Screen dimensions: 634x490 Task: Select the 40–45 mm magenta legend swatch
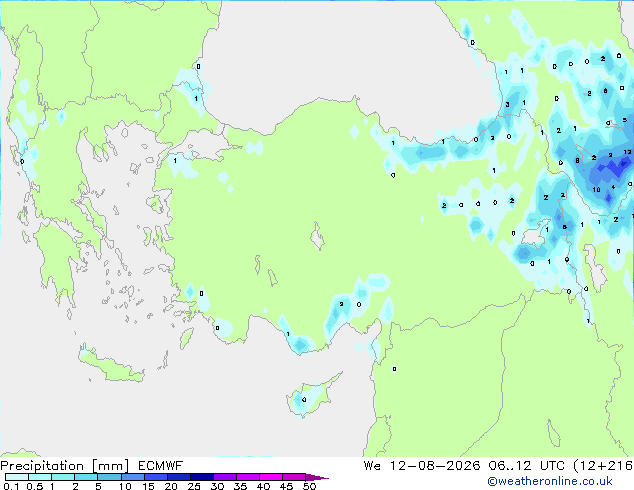[x=271, y=477]
